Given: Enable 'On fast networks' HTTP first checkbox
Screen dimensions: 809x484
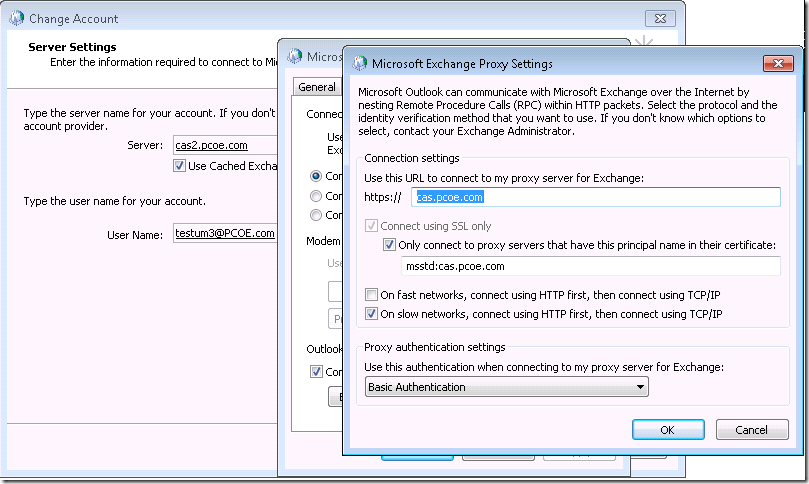Looking at the screenshot, I should [x=371, y=295].
